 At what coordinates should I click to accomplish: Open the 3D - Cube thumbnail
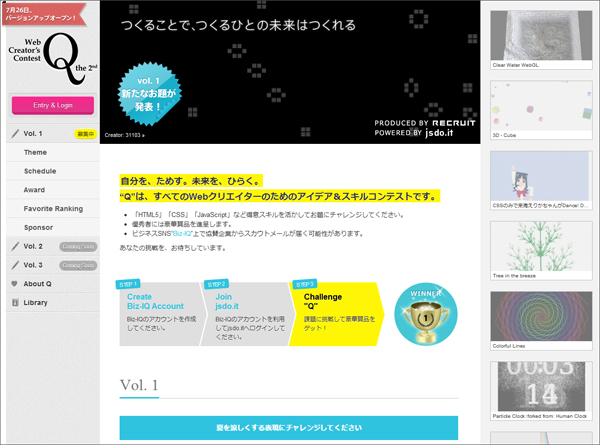[x=541, y=110]
